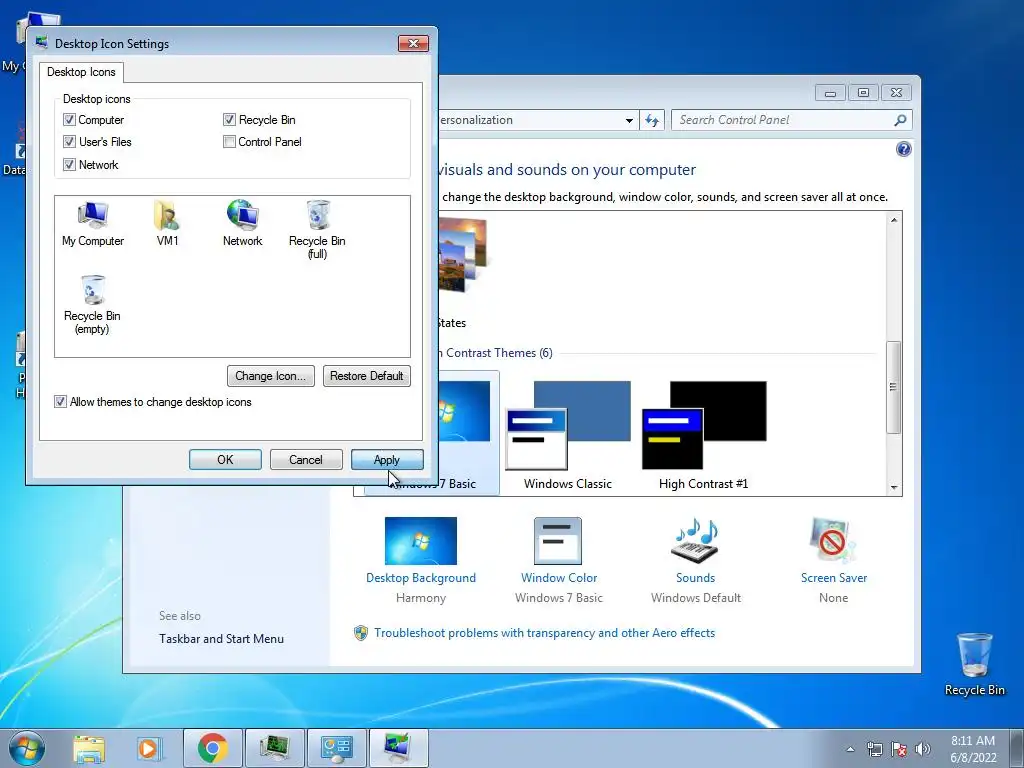Click theme list scroll up arrow
Screen dimensions: 1024x768
pos(894,220)
